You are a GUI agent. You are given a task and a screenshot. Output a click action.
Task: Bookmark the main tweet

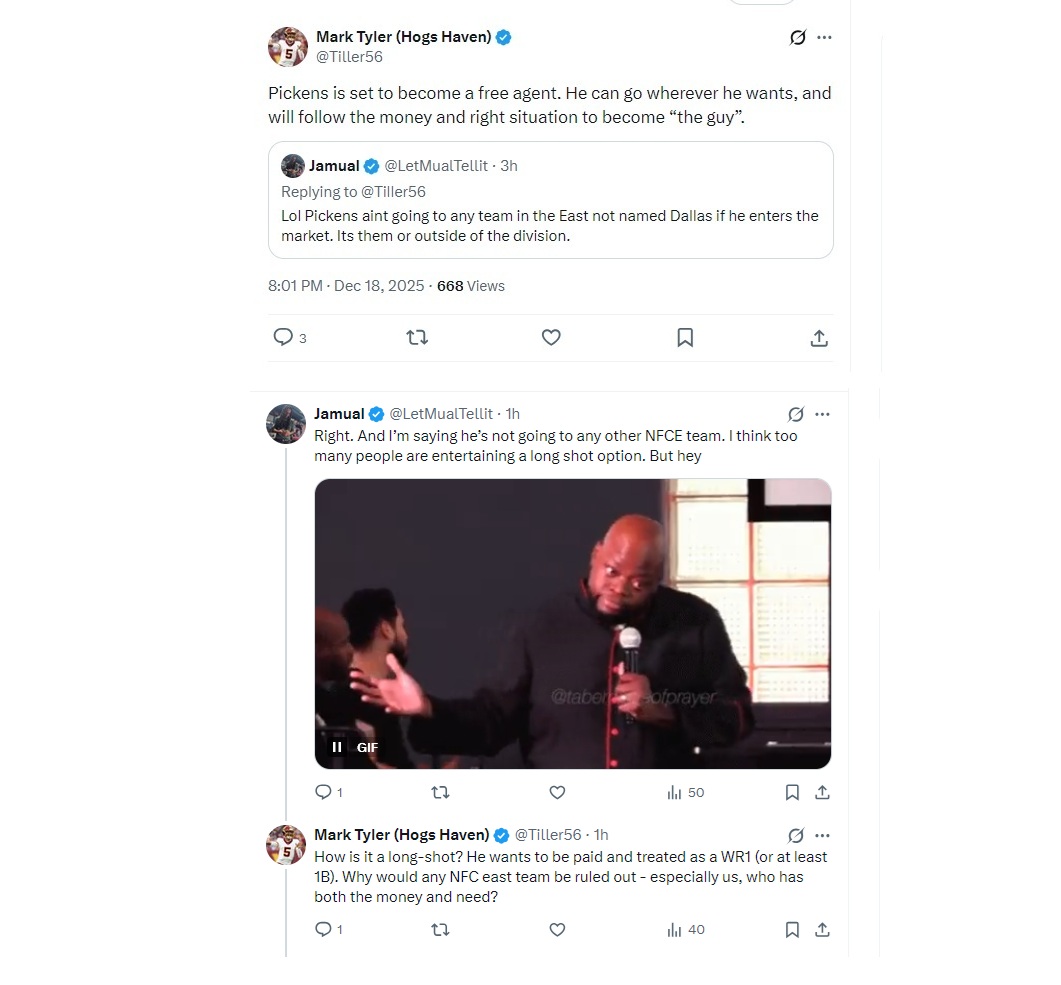[685, 337]
